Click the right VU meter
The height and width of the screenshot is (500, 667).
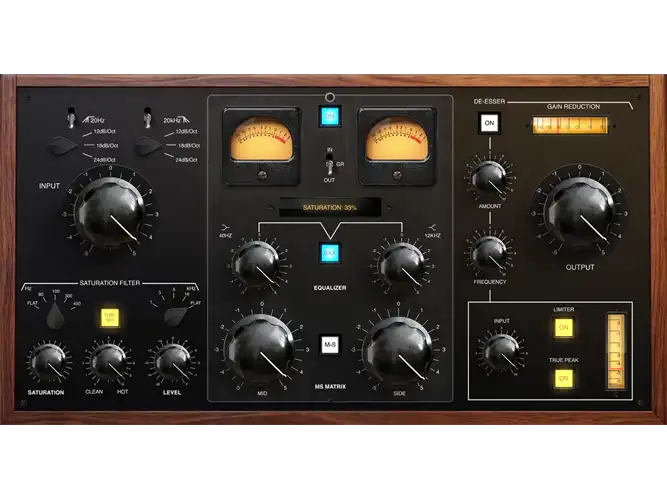(x=396, y=146)
